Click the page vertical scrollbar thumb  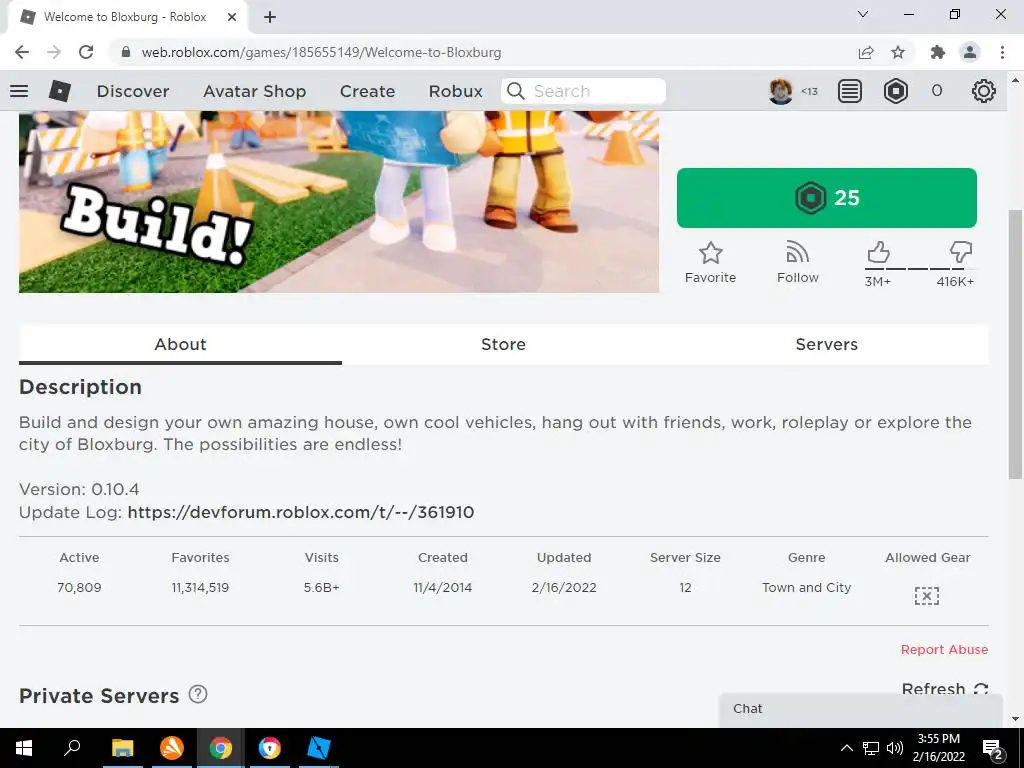coord(1015,344)
